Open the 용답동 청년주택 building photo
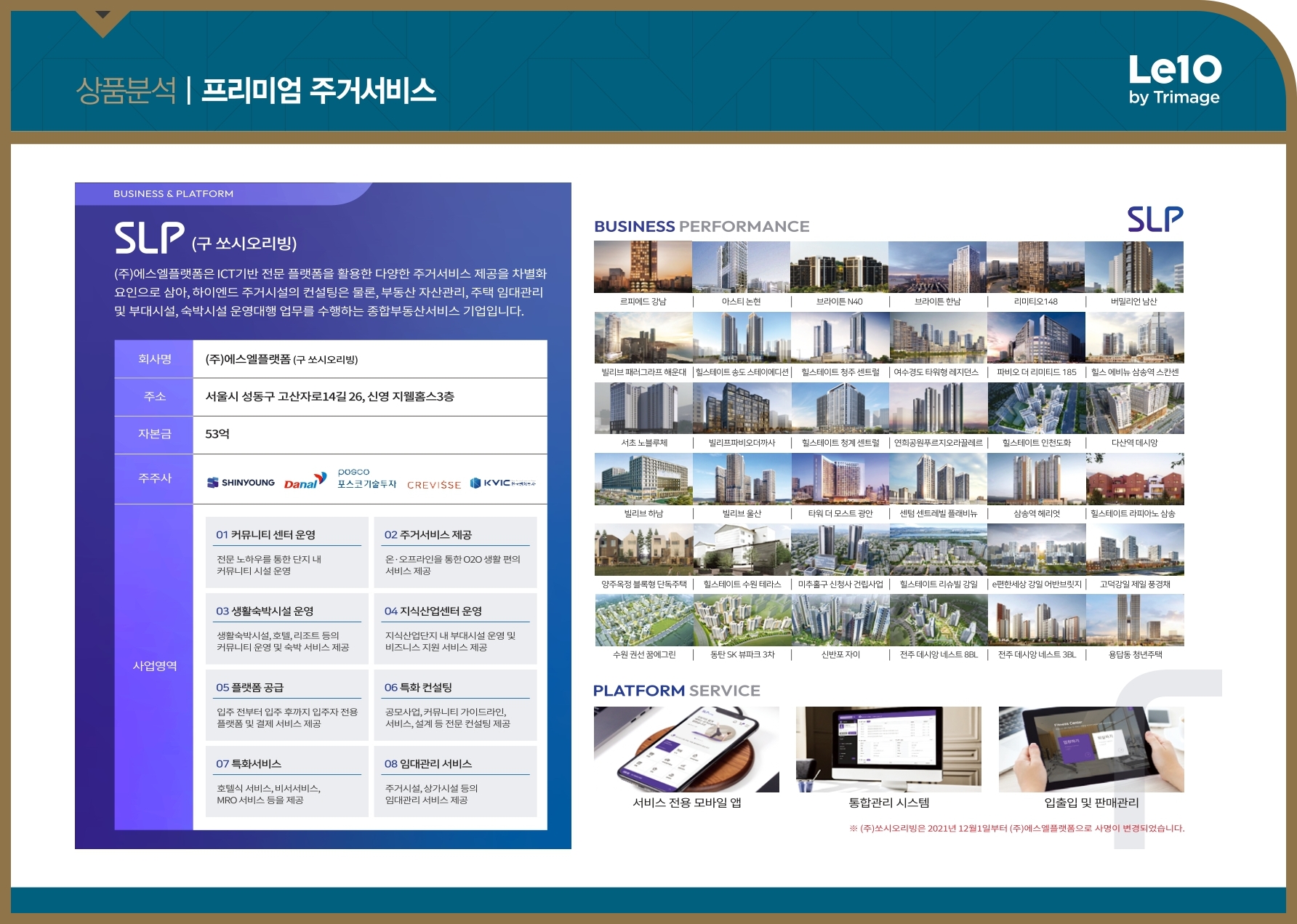 (x=1134, y=620)
